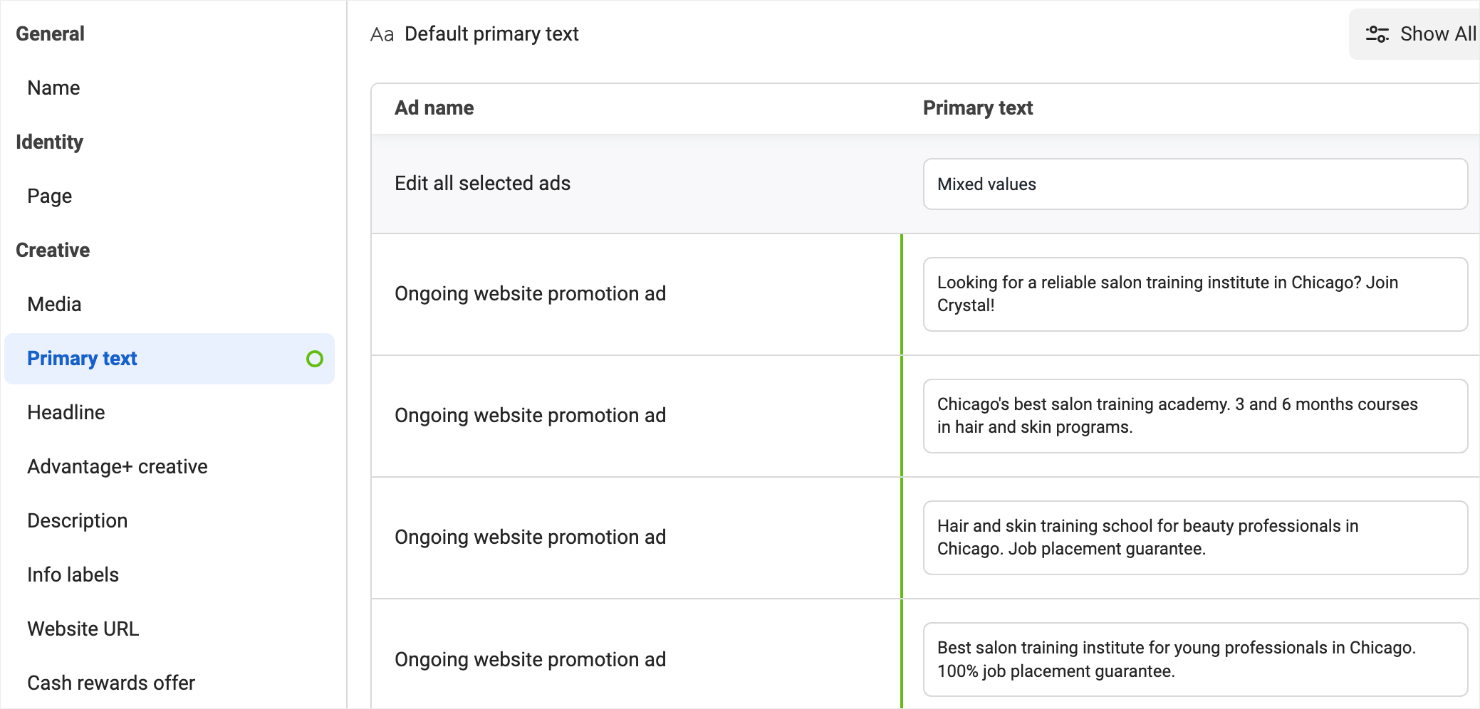
Task: Open the Page option under Identity
Action: click(49, 195)
